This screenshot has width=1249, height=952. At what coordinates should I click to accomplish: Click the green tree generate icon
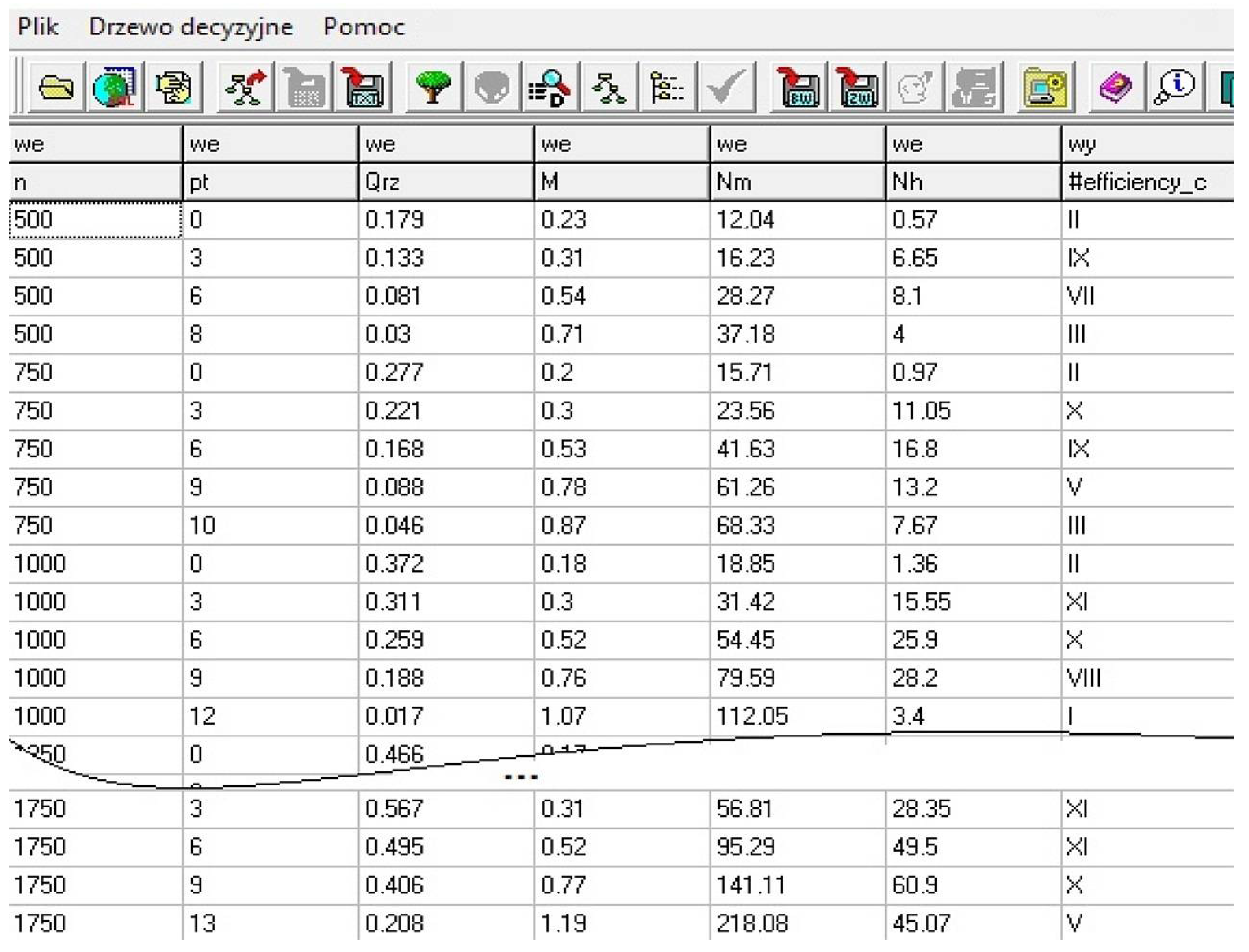[434, 87]
